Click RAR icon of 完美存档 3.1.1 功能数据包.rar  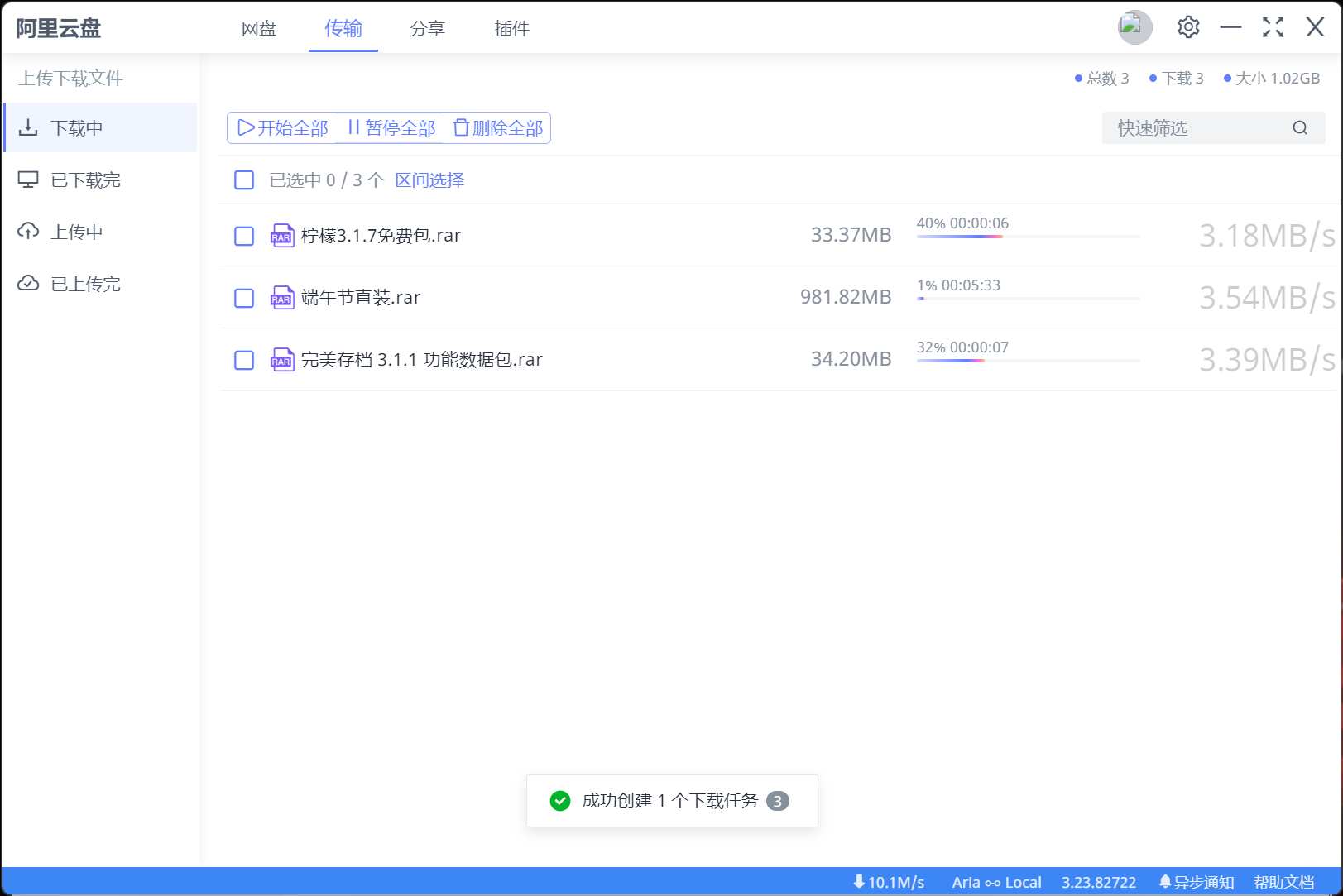(282, 360)
